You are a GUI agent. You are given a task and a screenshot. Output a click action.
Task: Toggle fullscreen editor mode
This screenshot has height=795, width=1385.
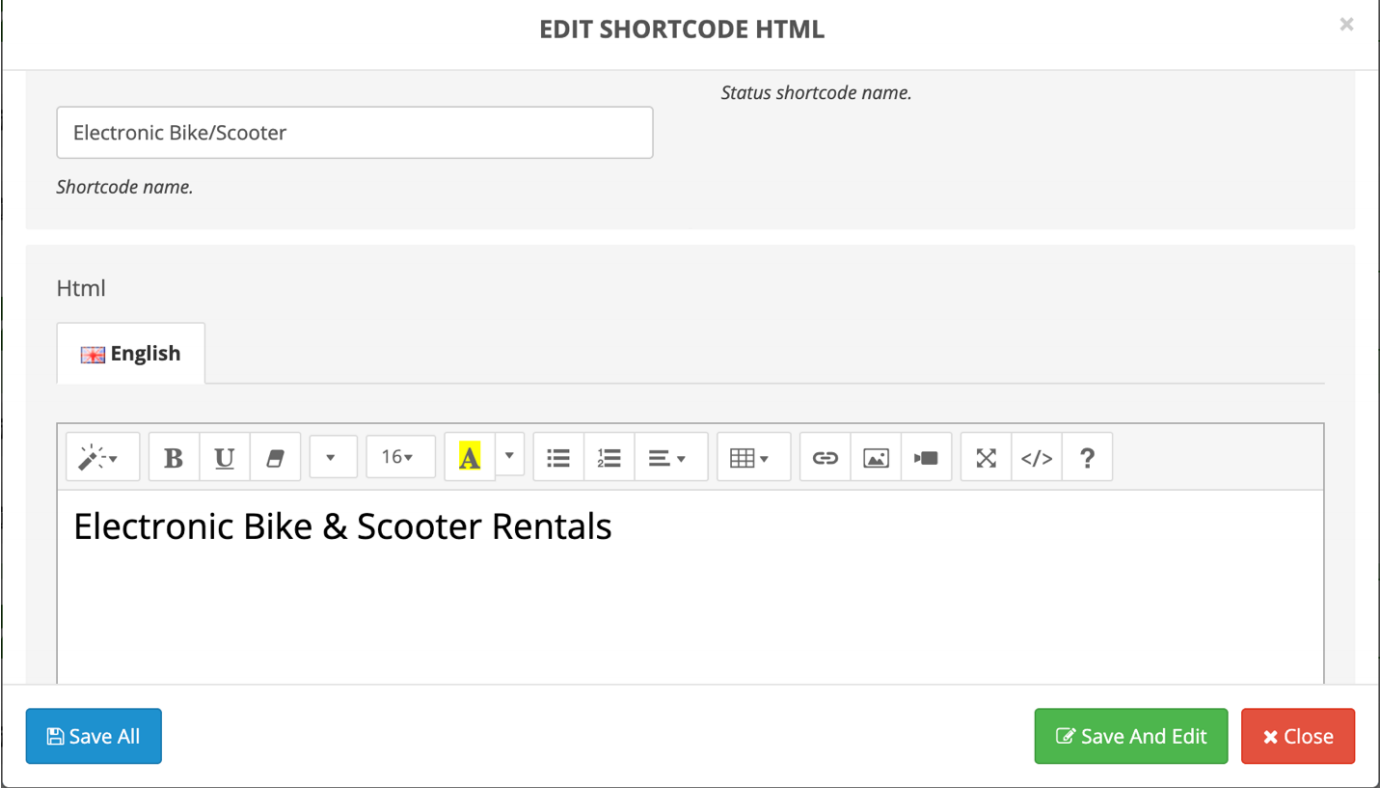tap(986, 458)
